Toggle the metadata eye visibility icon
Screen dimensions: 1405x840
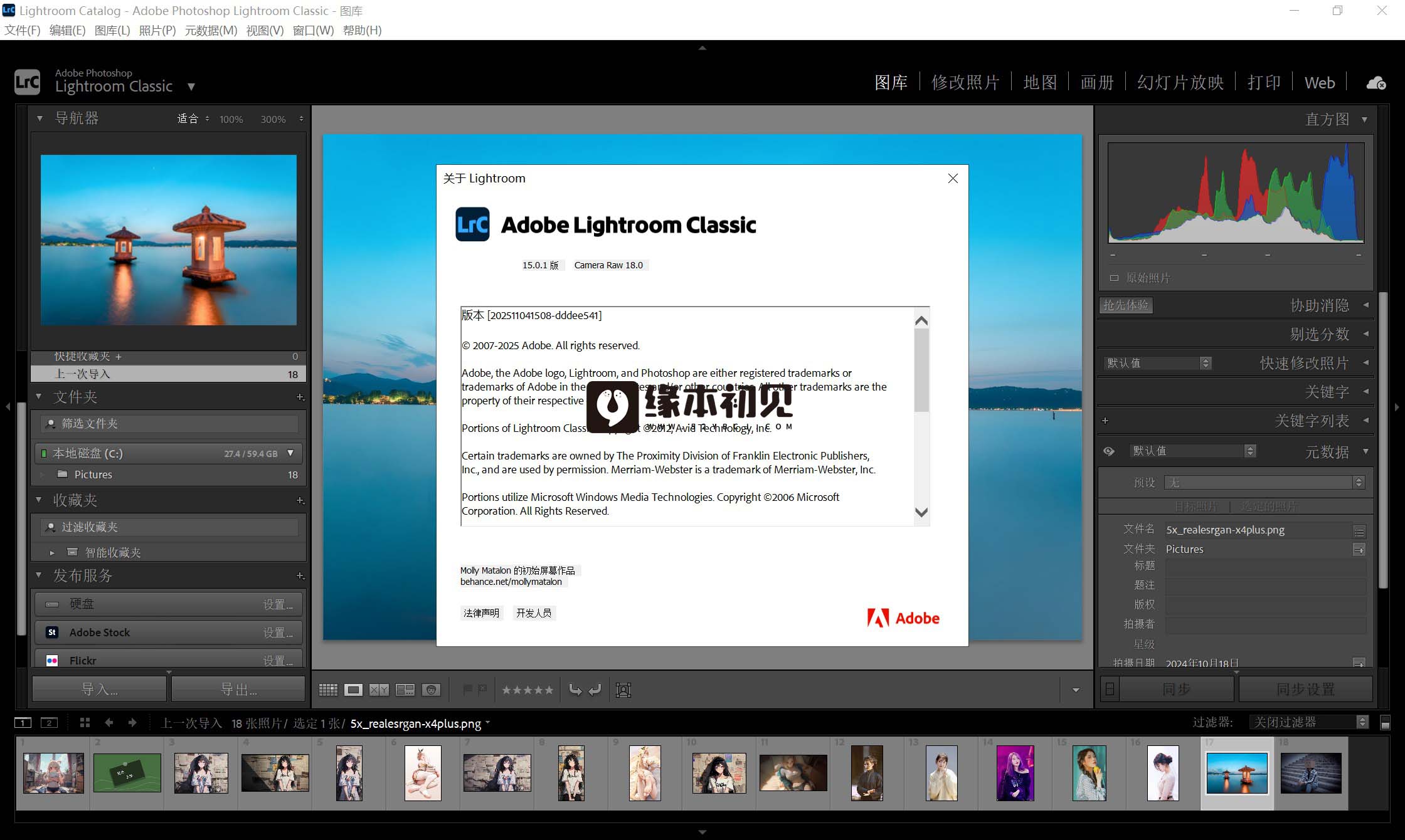pyautogui.click(x=1109, y=451)
